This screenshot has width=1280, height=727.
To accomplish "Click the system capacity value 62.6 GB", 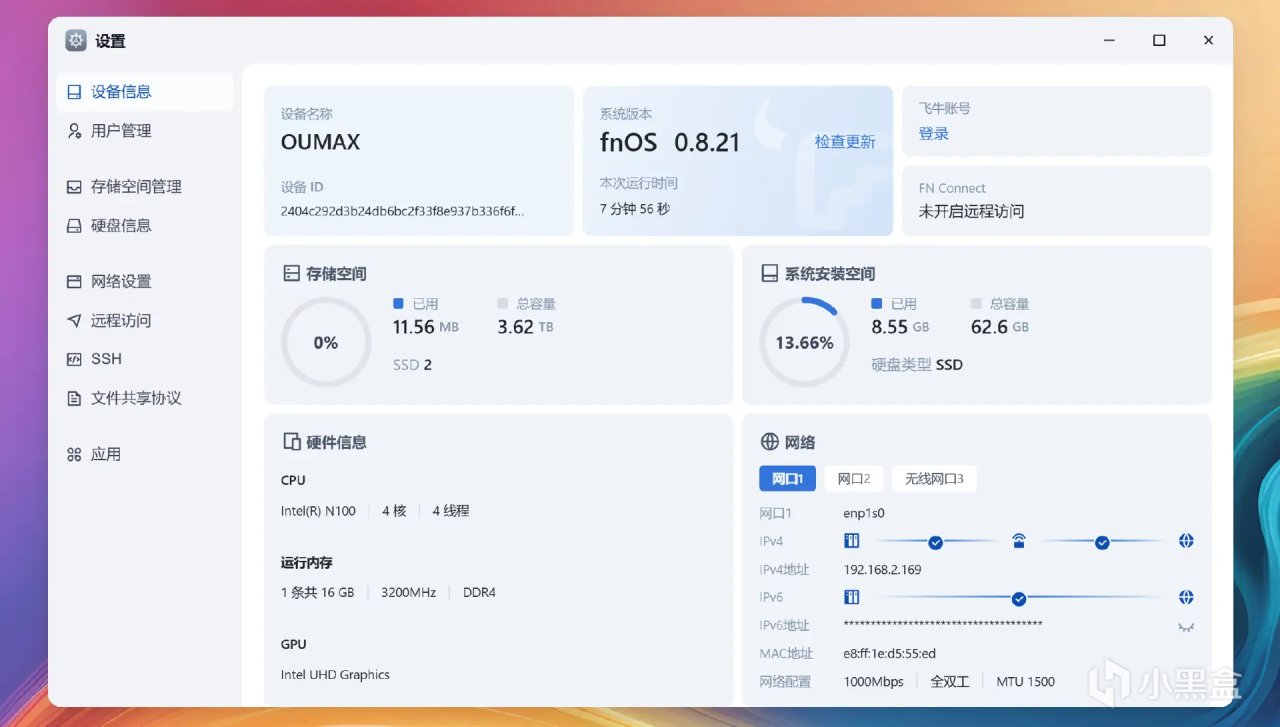I will pyautogui.click(x=1000, y=327).
